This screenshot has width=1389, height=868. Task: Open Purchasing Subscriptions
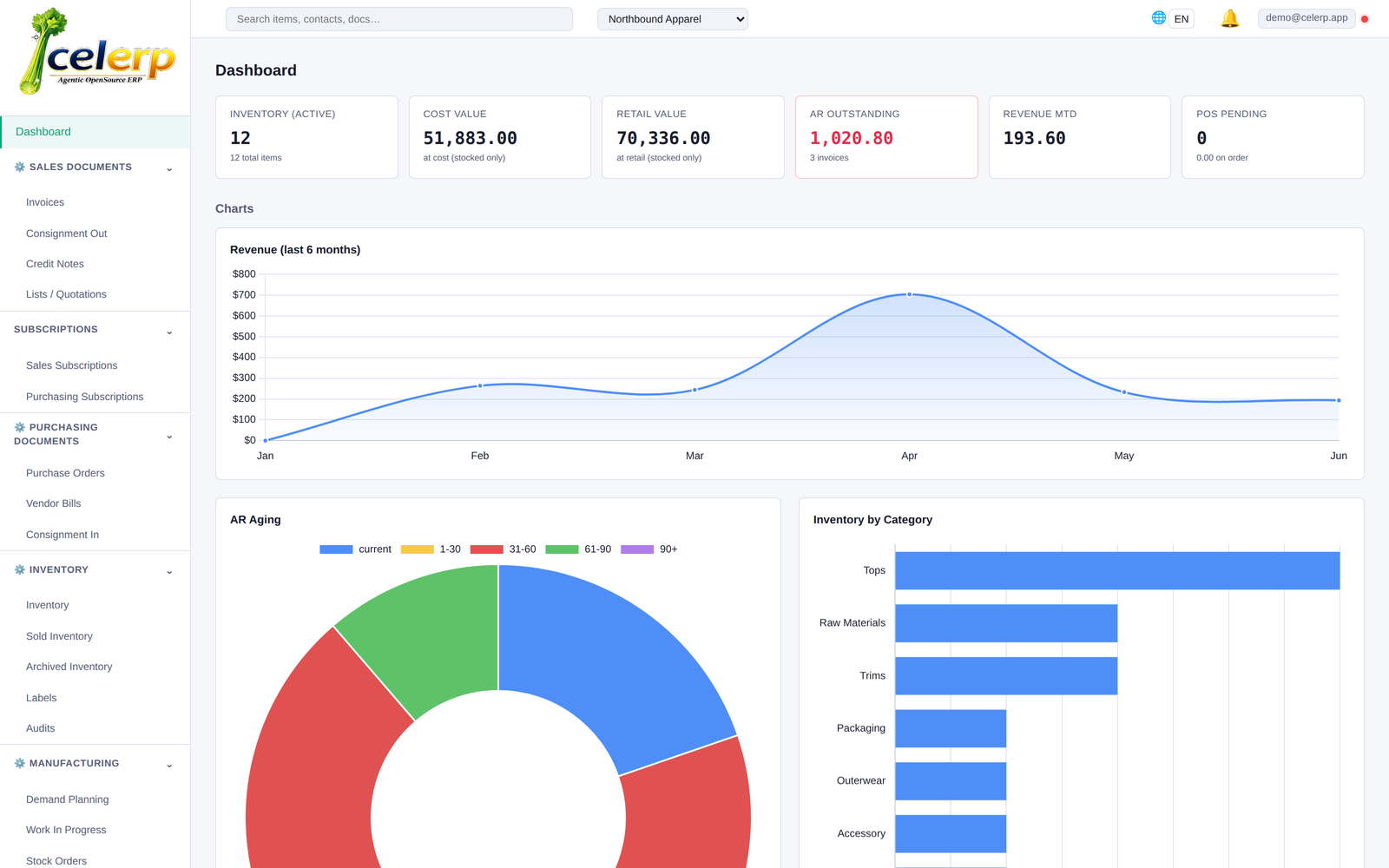(x=84, y=397)
